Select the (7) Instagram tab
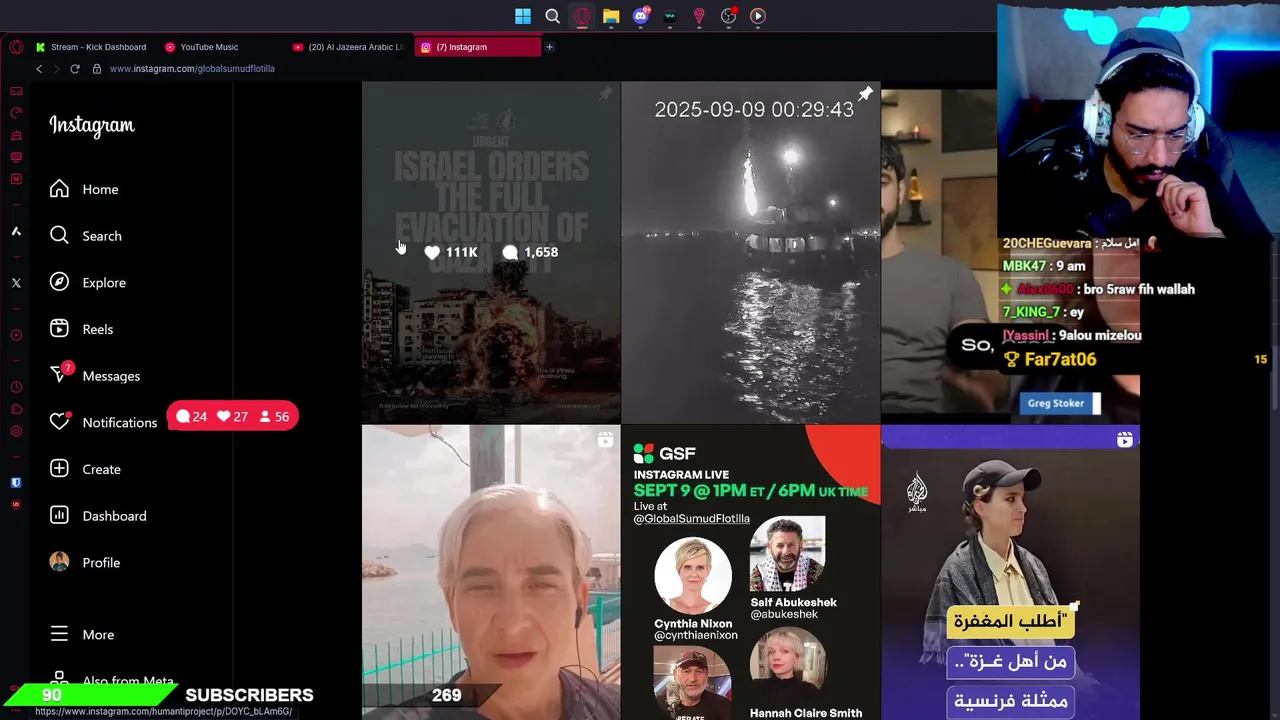The width and height of the screenshot is (1280, 720). [x=478, y=47]
